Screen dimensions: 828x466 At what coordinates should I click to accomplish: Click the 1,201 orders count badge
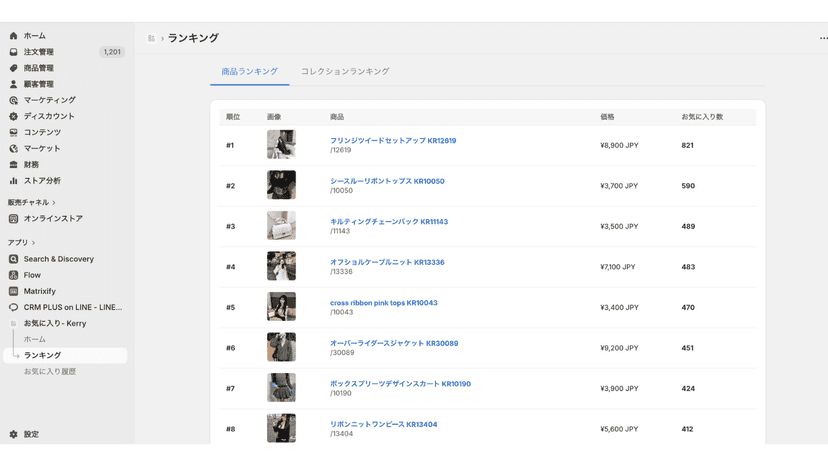pos(112,52)
